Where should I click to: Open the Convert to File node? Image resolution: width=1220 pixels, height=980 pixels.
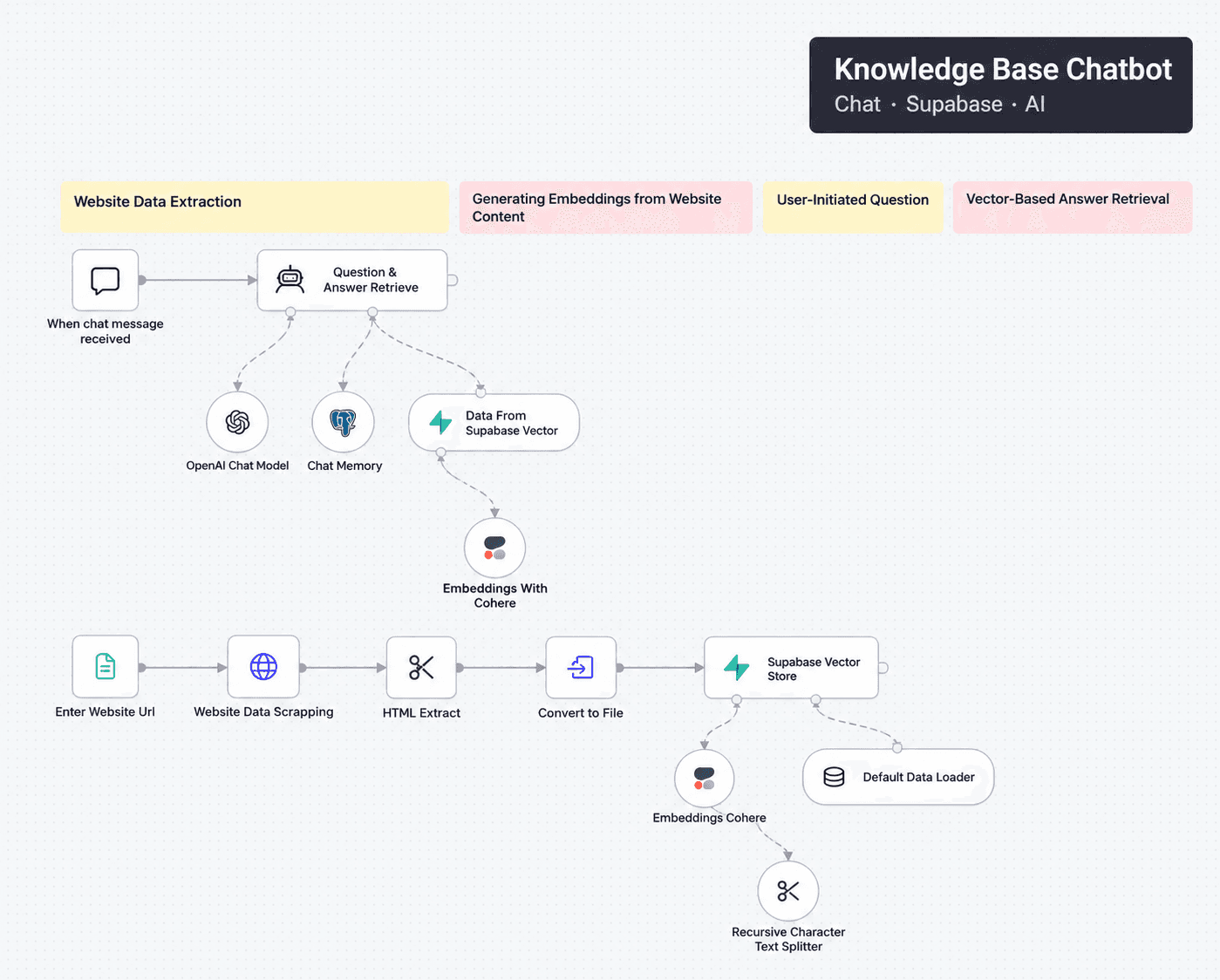581,668
